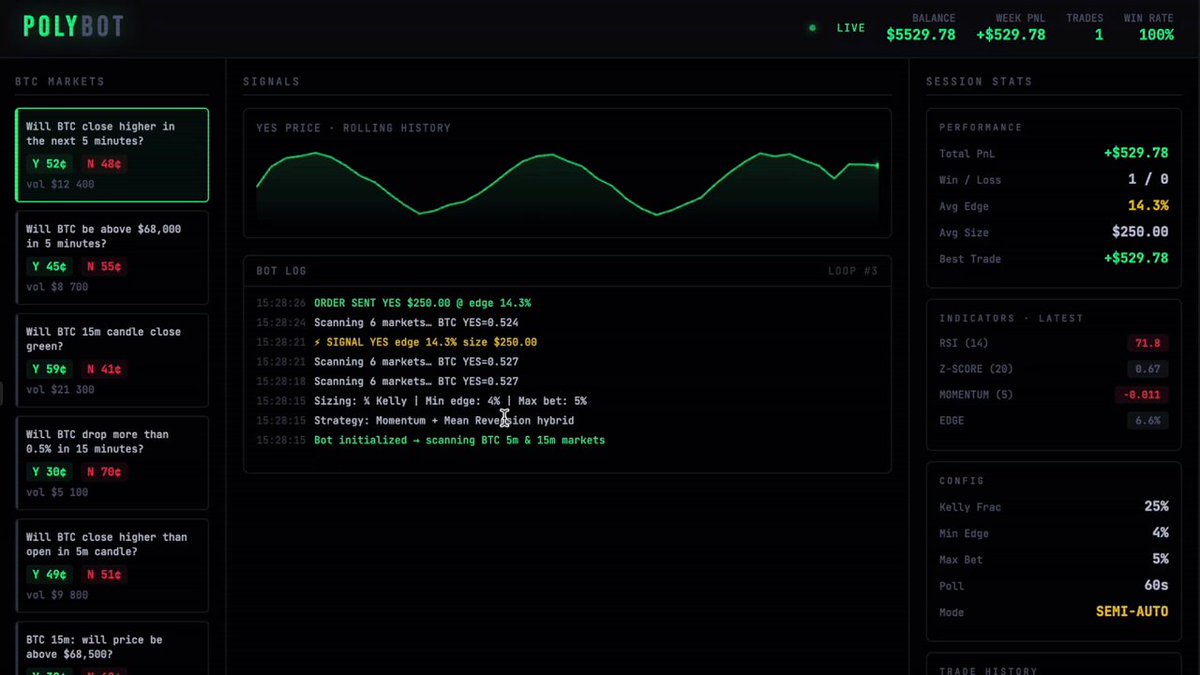Switch the Mode off SEMI-AUTO

pos(1131,612)
